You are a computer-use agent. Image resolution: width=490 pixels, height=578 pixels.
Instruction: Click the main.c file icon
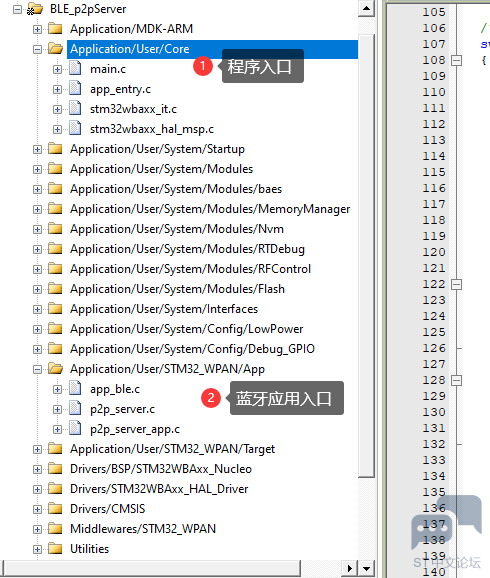point(76,68)
